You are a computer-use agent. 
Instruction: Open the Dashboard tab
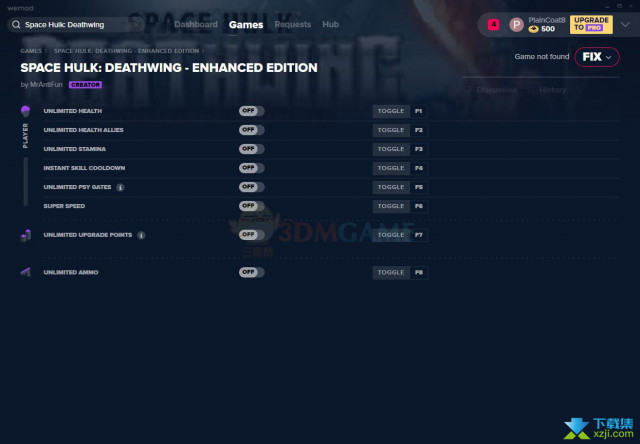click(x=196, y=24)
